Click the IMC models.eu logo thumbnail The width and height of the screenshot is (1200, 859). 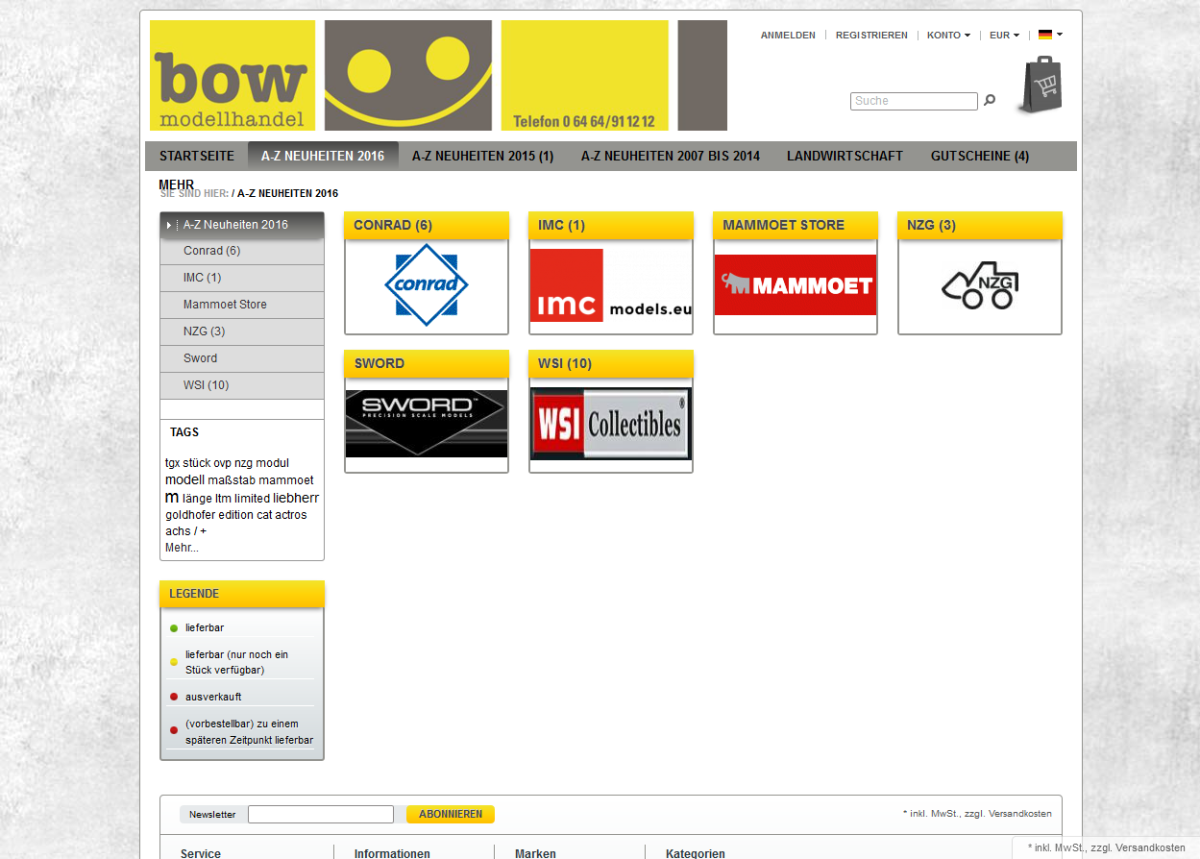(611, 285)
